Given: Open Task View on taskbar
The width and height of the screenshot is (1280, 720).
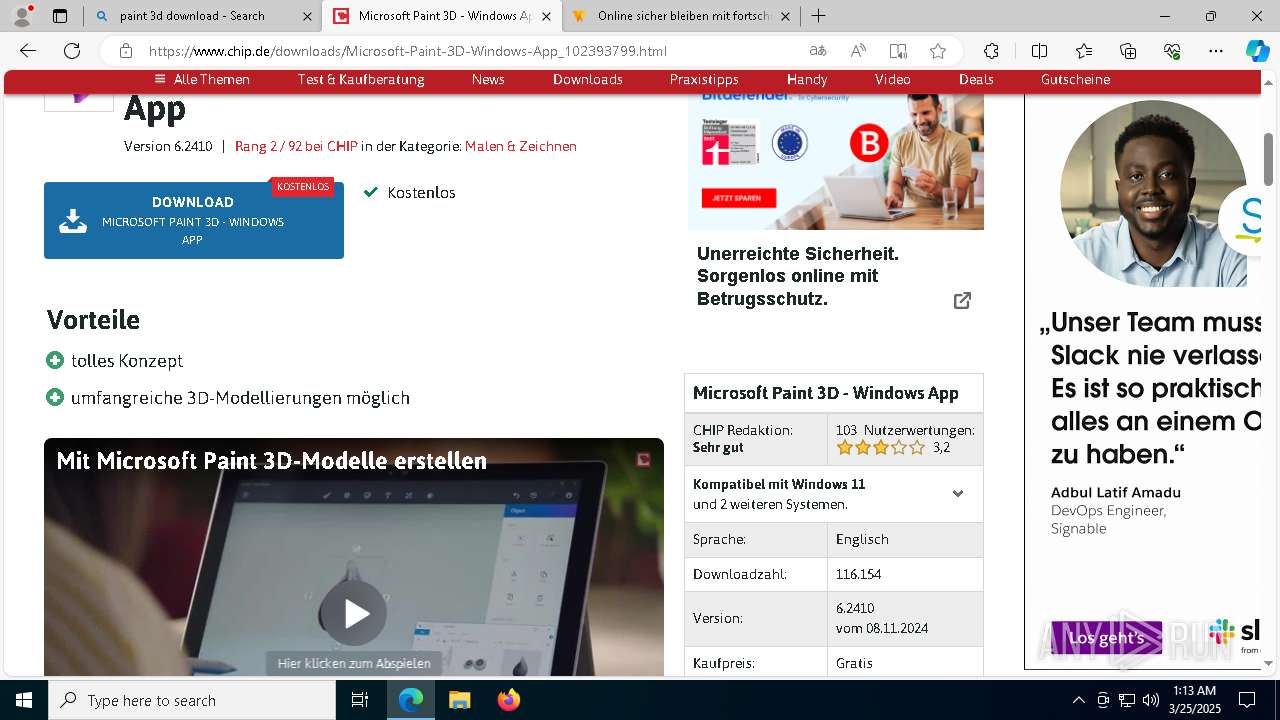Looking at the screenshot, I should [360, 700].
